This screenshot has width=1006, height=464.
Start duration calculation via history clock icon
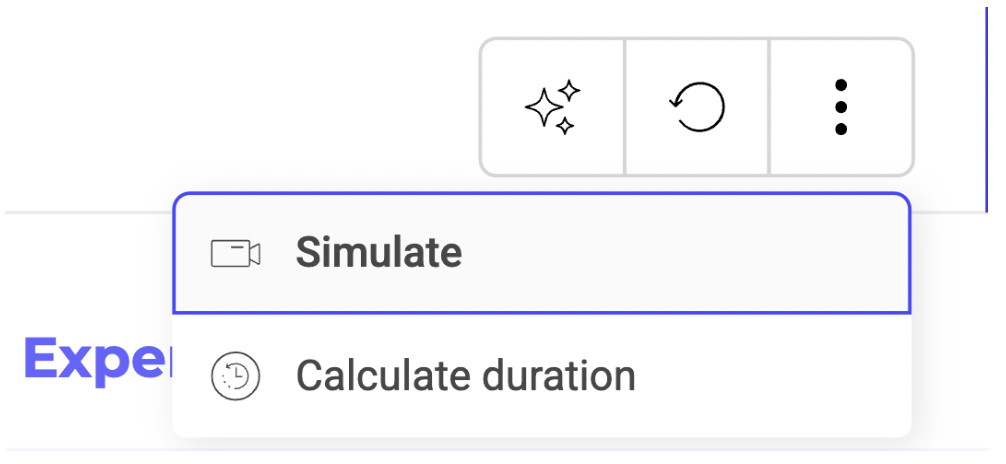pos(235,375)
